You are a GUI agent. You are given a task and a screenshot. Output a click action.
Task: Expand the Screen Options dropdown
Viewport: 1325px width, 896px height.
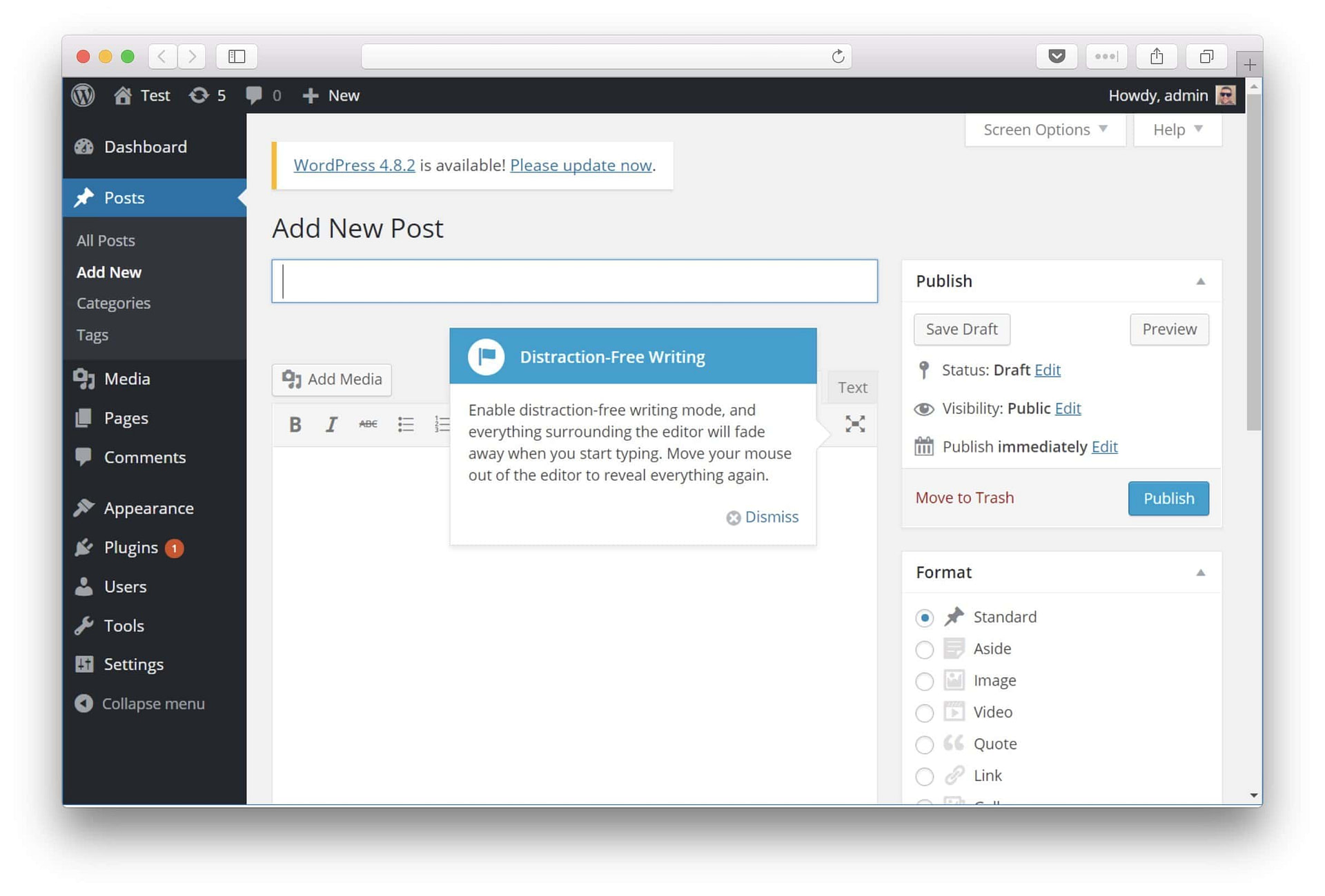coord(1045,130)
